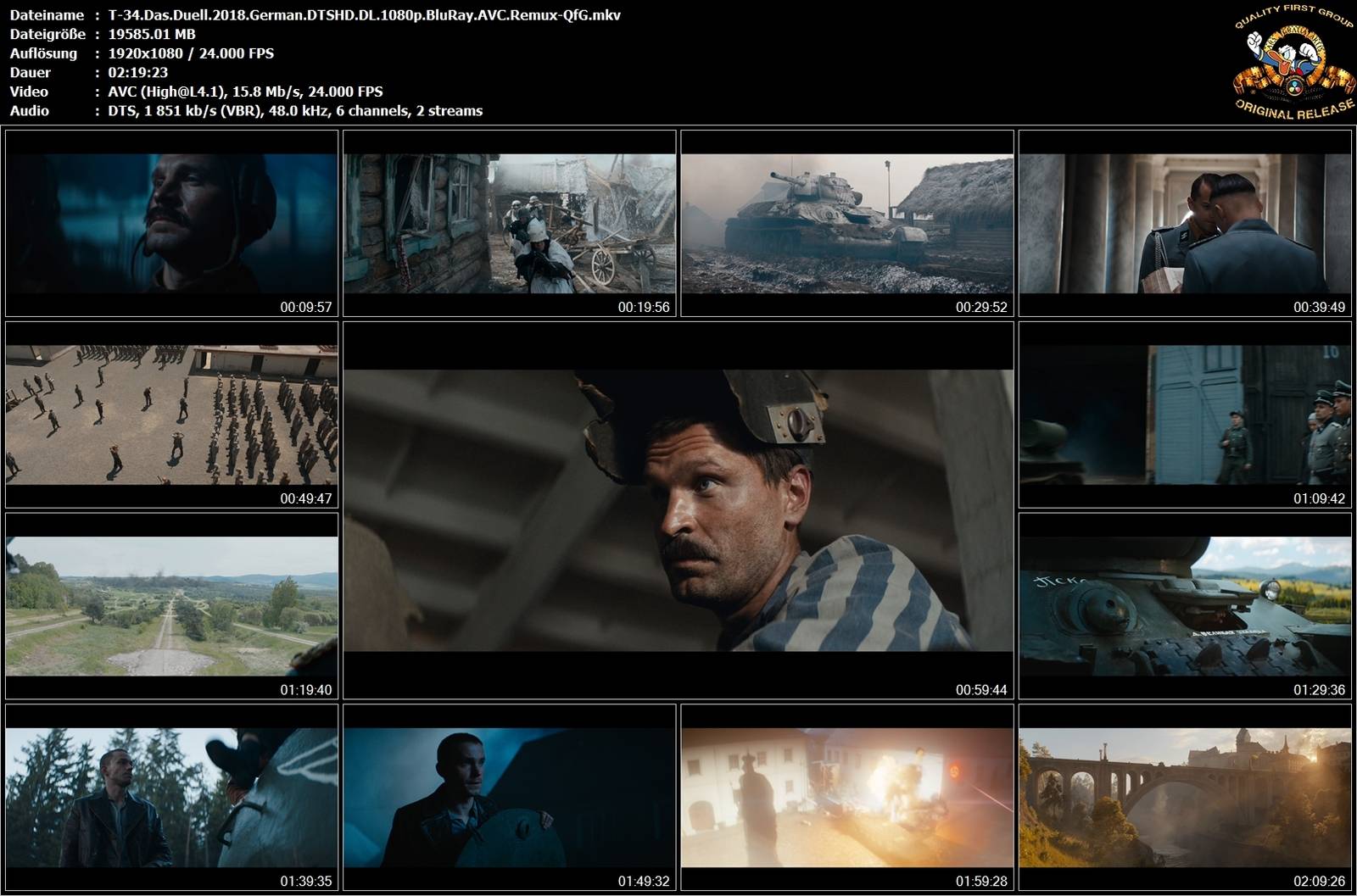Select the resolution value "1920x1080 / 24.000 FPS"

pyautogui.click(x=191, y=53)
